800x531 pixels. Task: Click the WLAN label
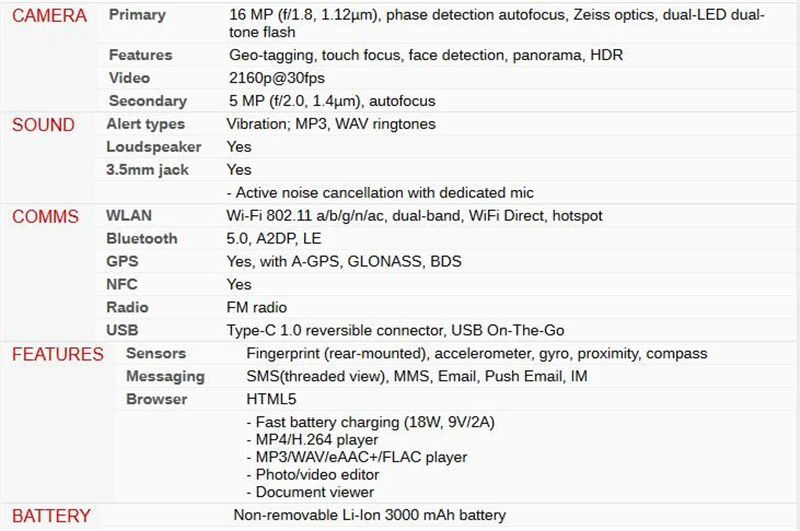(129, 216)
